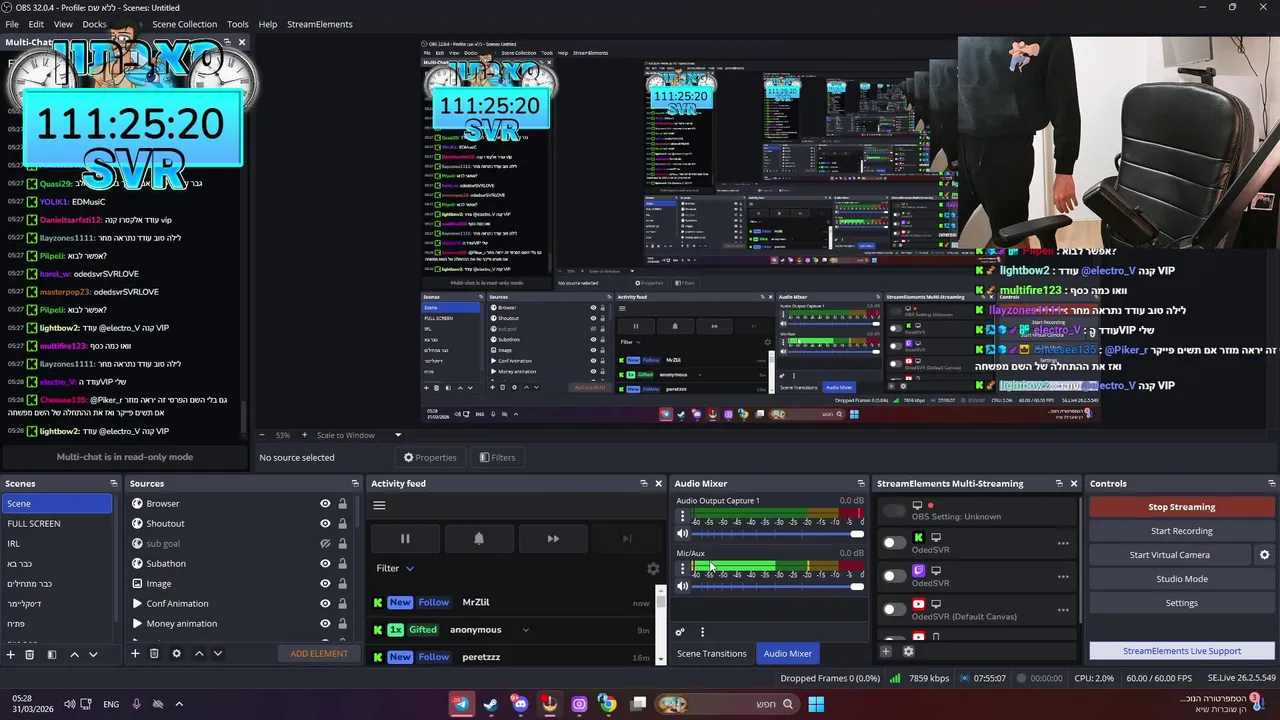Click Start Recording button
This screenshot has width=1280, height=720.
[x=1181, y=531]
